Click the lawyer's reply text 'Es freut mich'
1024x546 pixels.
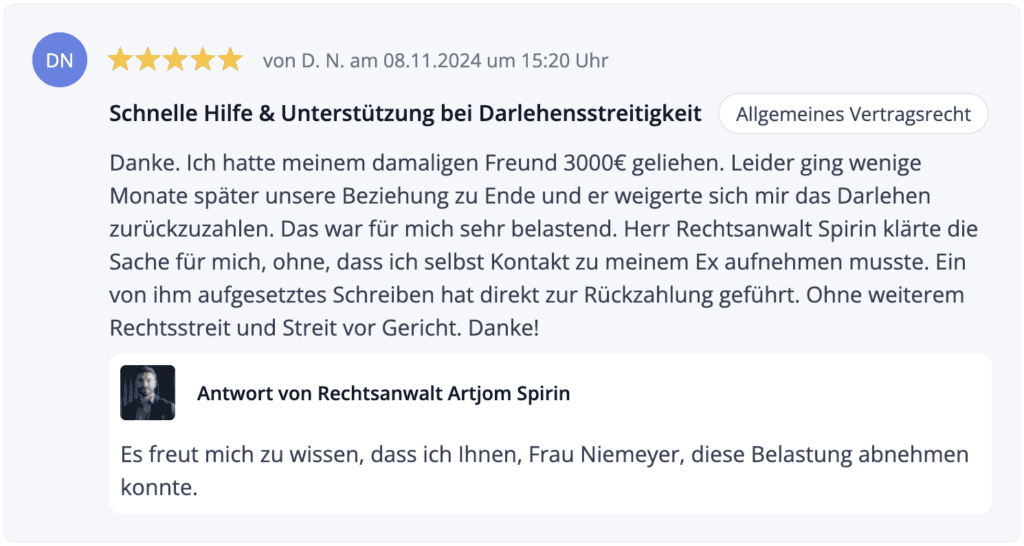[545, 470]
